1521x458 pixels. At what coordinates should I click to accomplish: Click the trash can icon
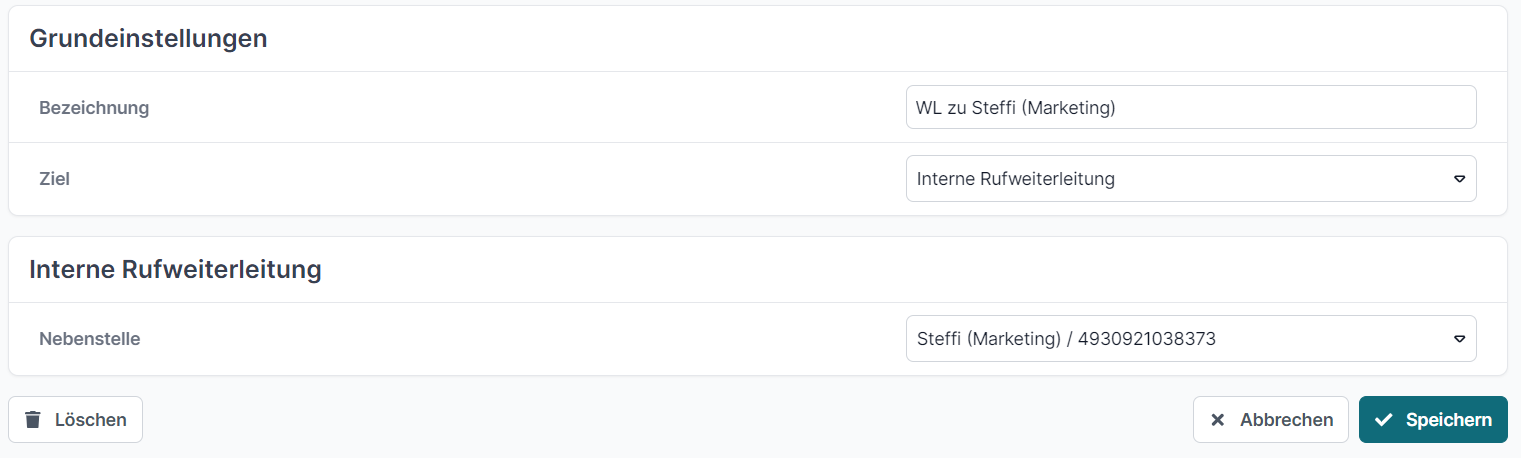pos(33,420)
